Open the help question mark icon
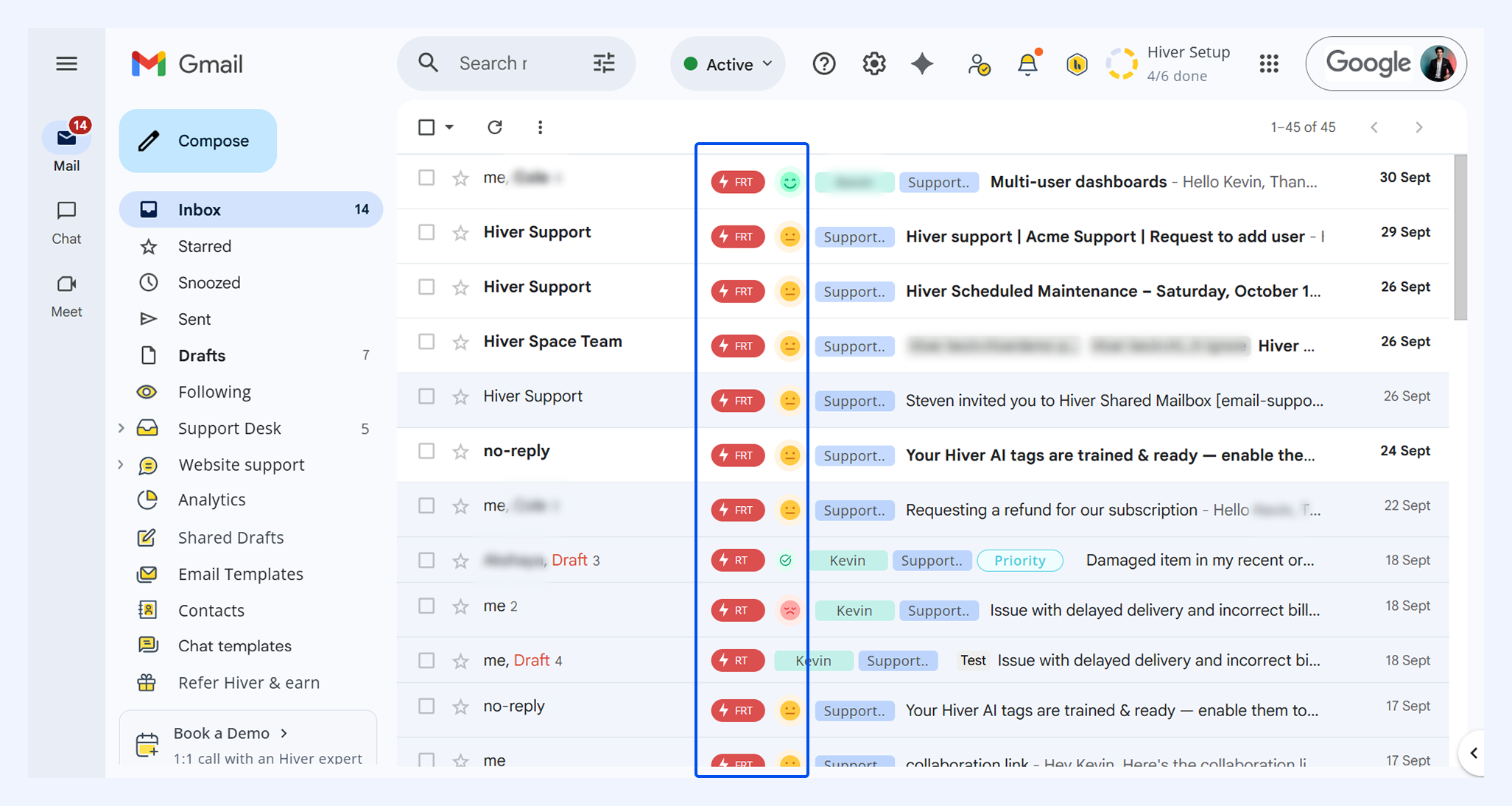Viewport: 1512px width, 806px height. point(824,64)
